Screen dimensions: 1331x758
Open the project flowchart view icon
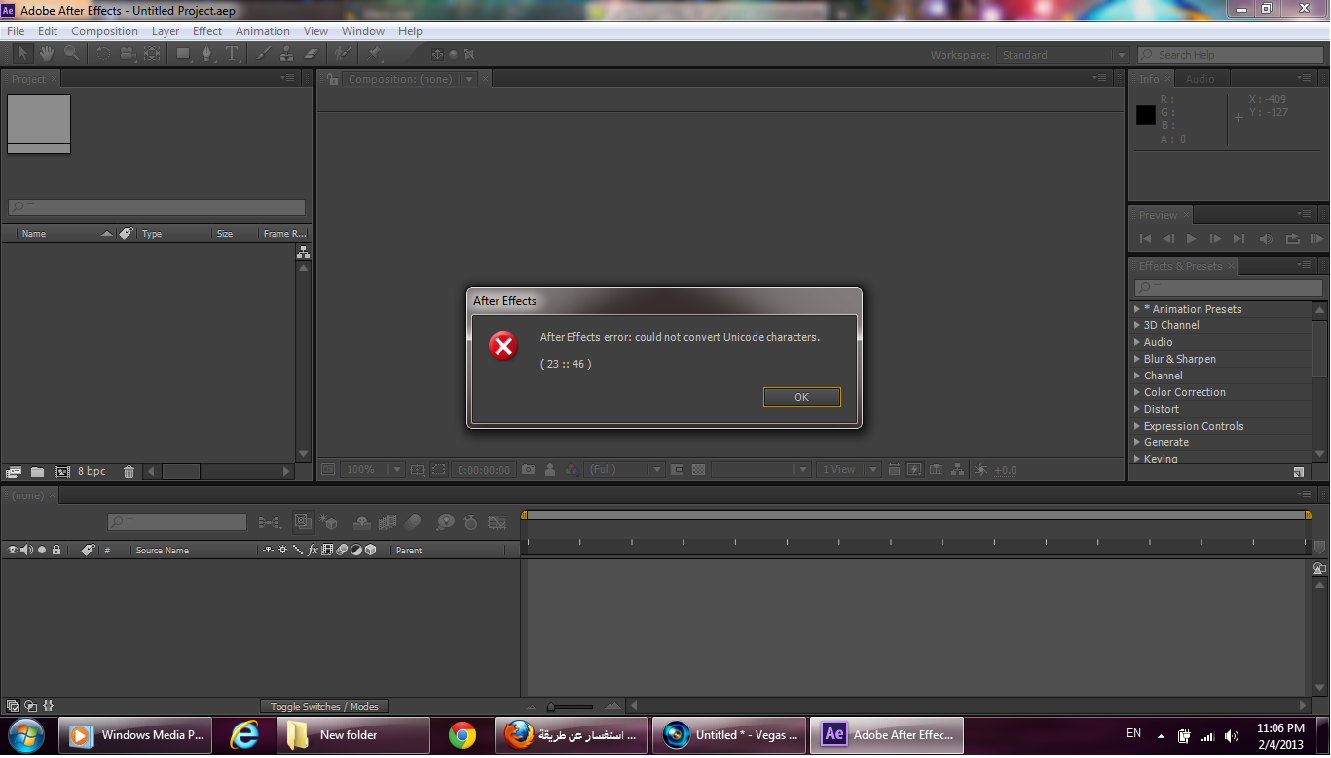[303, 253]
